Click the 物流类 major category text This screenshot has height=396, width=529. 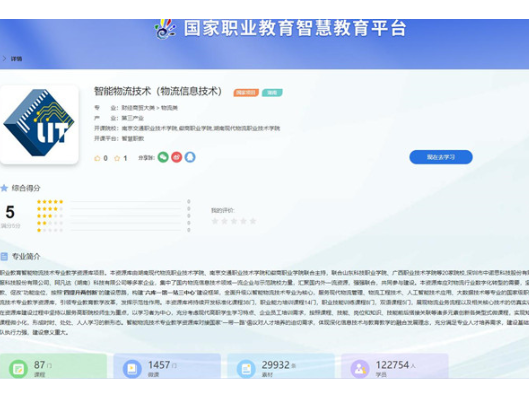point(169,108)
